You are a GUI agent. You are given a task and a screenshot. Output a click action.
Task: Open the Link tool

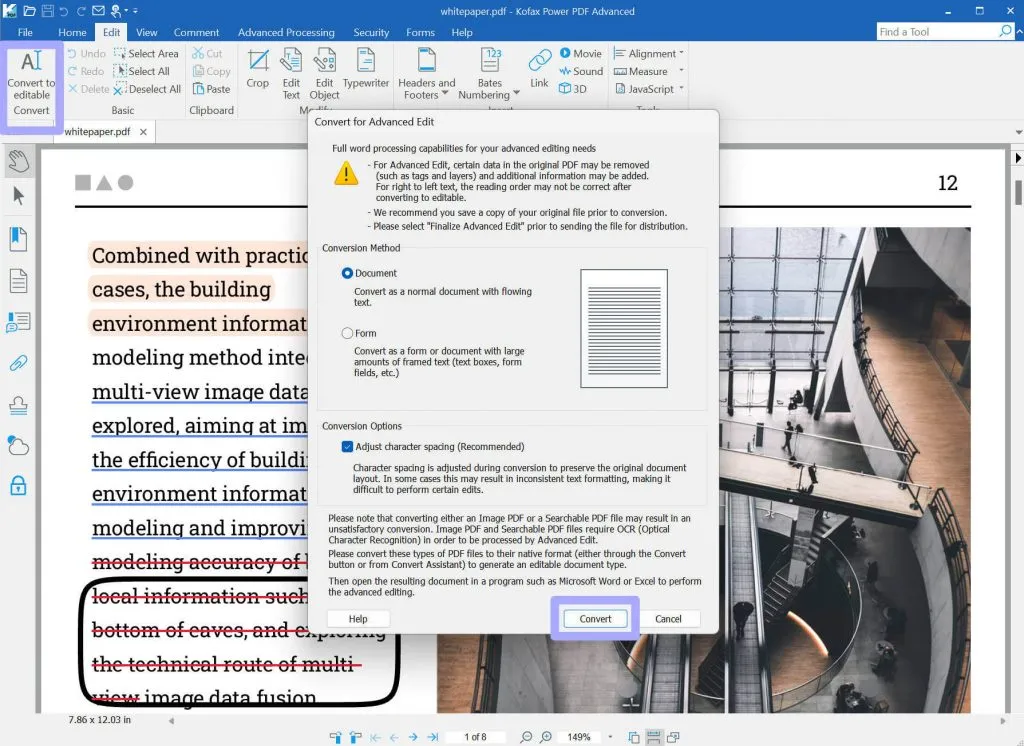[539, 69]
